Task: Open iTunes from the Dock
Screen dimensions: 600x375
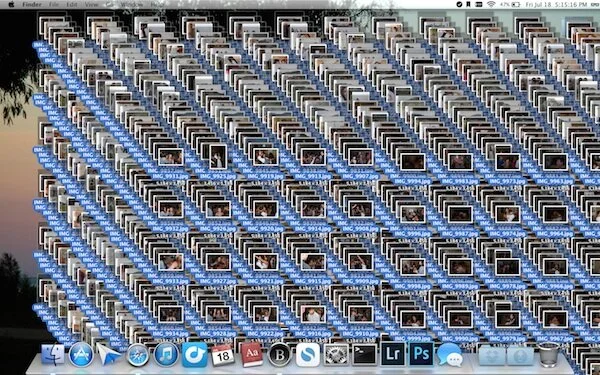Action: tap(166, 355)
